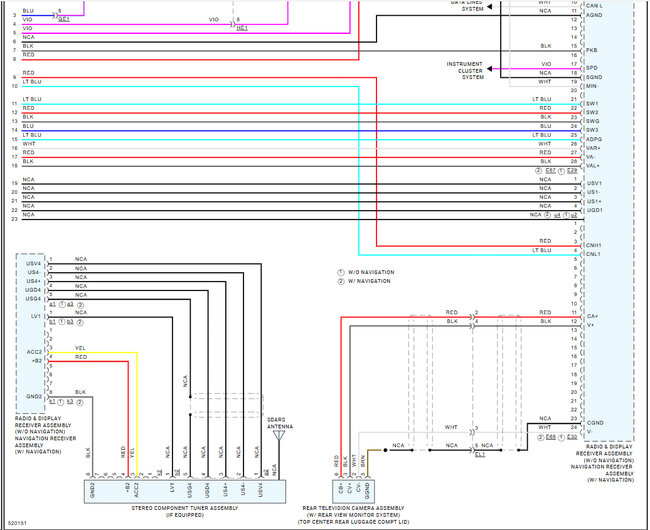The width and height of the screenshot is (650, 530).
Task: Click the US1- terminal label
Action: coord(593,192)
